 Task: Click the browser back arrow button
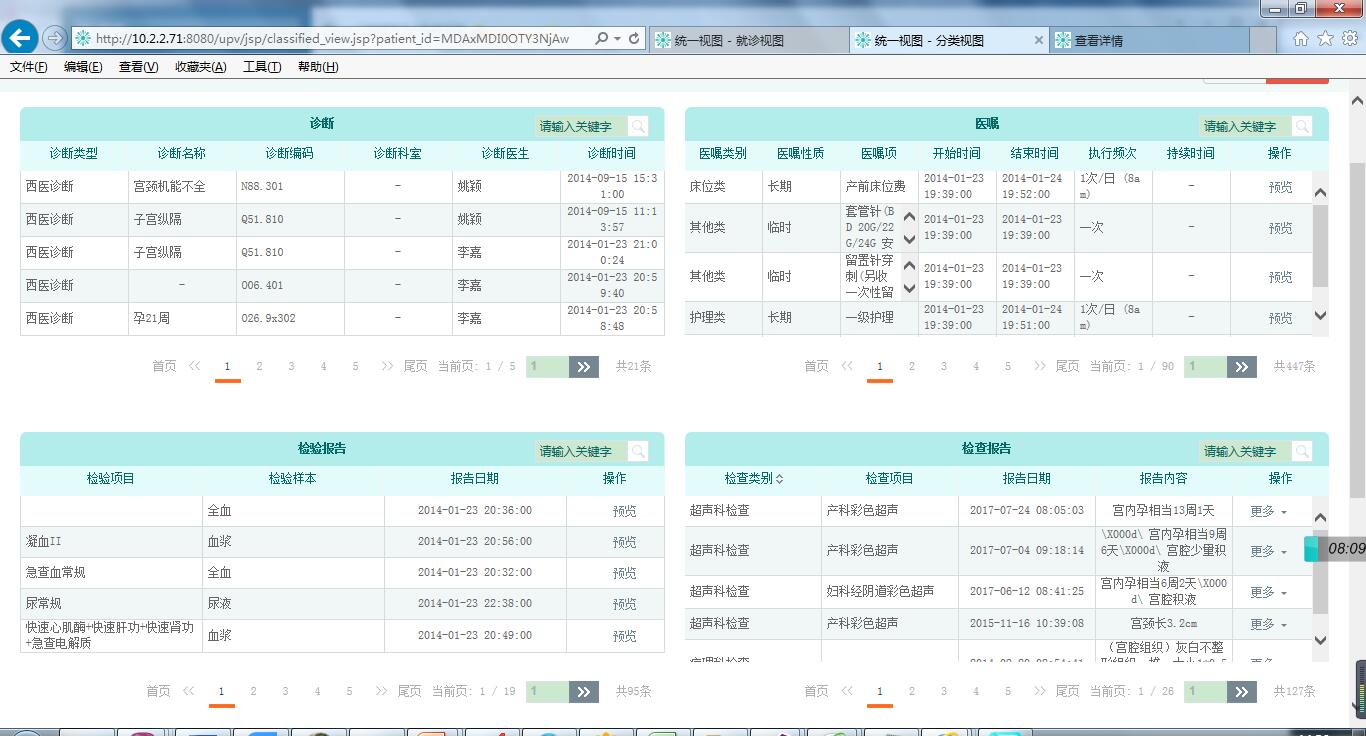20,38
